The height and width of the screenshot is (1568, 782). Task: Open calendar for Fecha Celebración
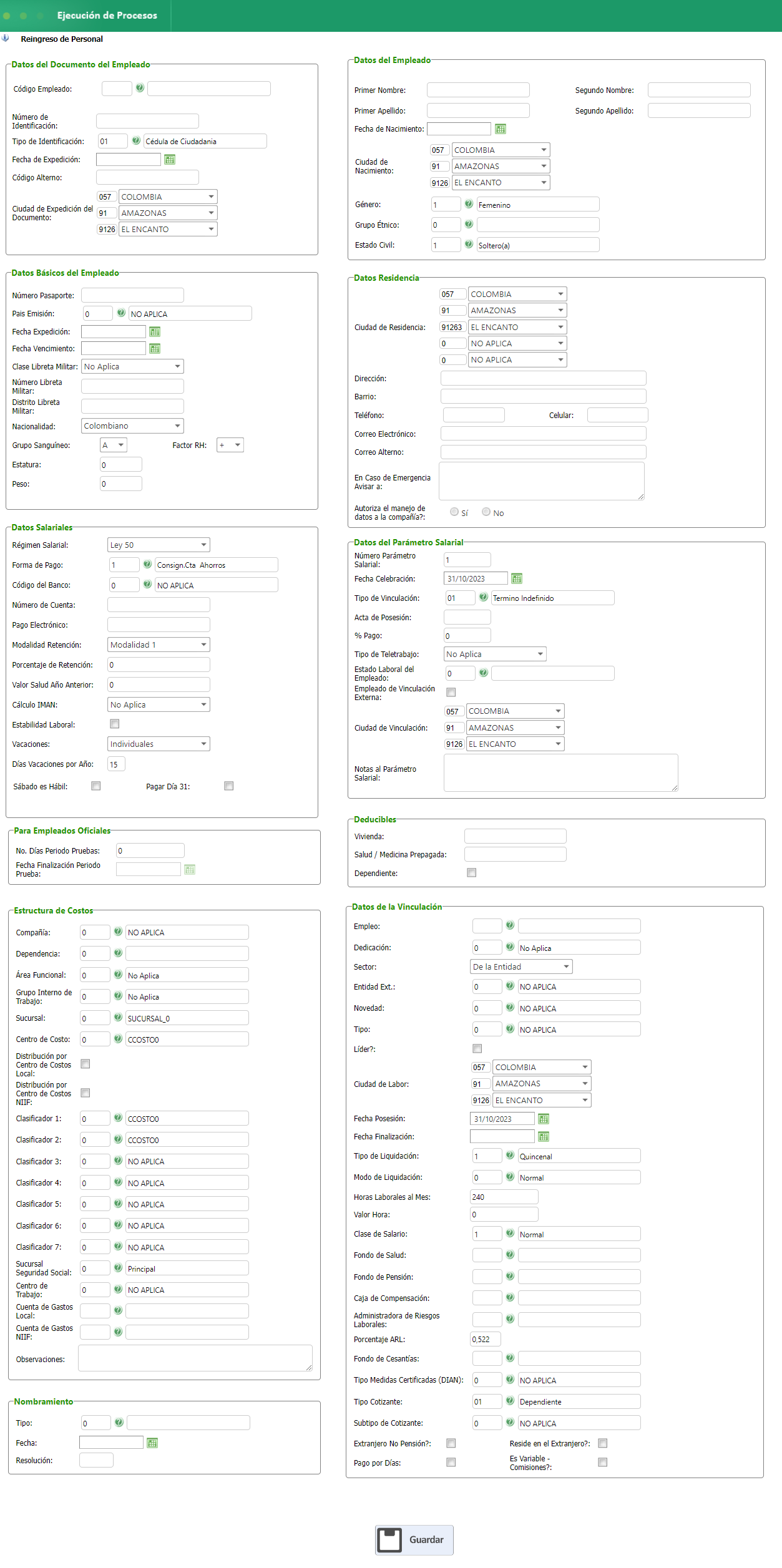point(517,578)
